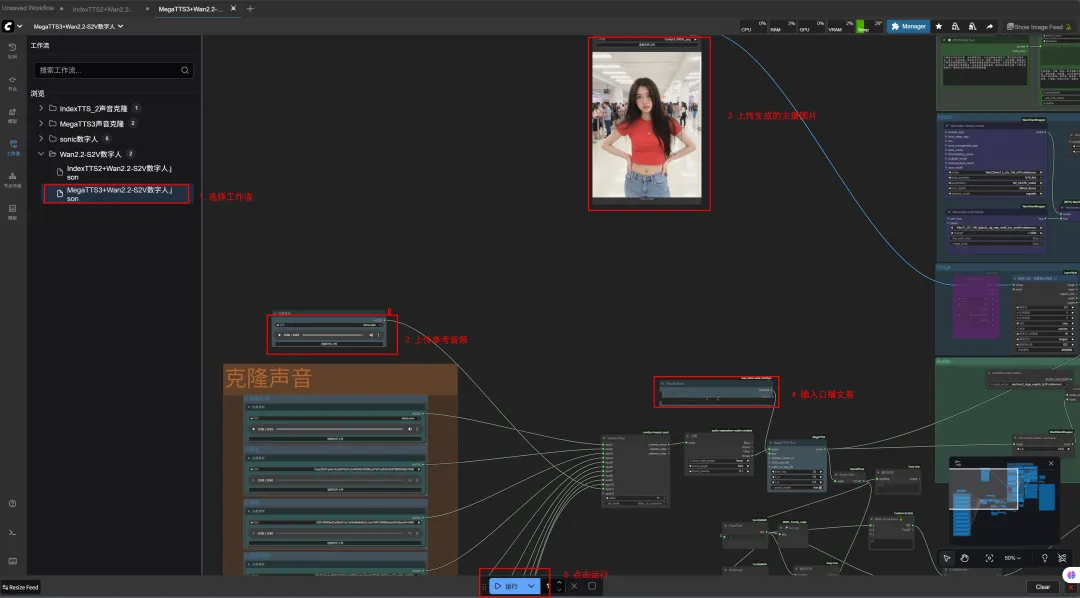This screenshot has width=1080, height=598.
Task: Select the workflows sidebar icon
Action: click(x=12, y=147)
